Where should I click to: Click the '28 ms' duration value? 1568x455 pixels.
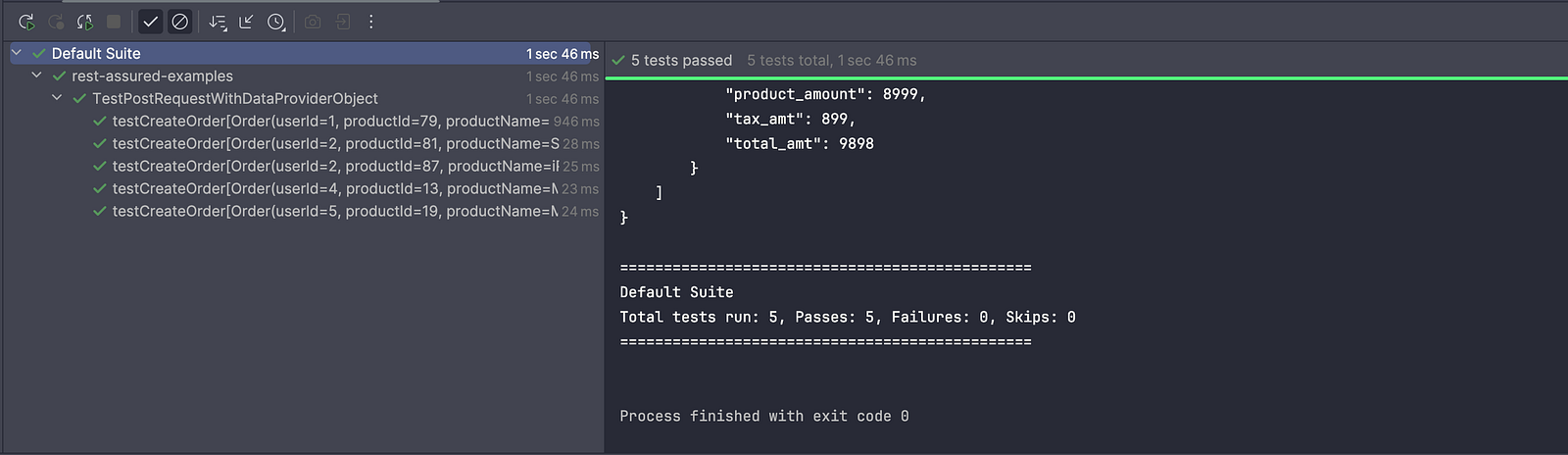pyautogui.click(x=581, y=144)
